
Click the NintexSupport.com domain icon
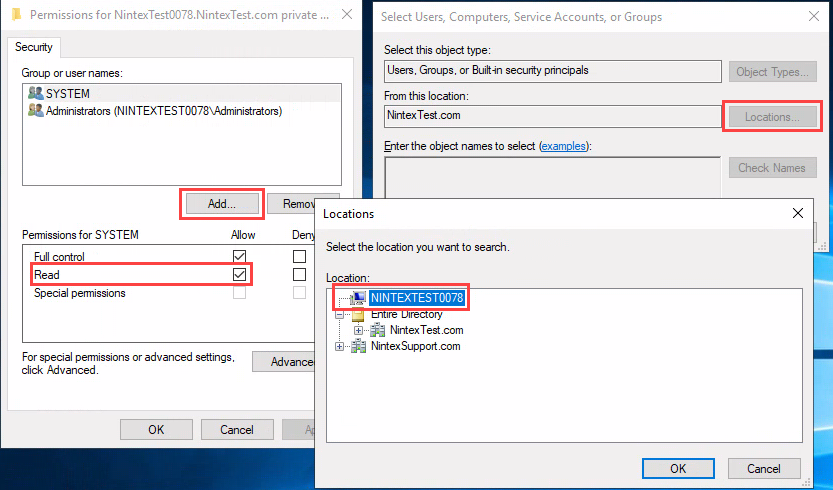358,346
